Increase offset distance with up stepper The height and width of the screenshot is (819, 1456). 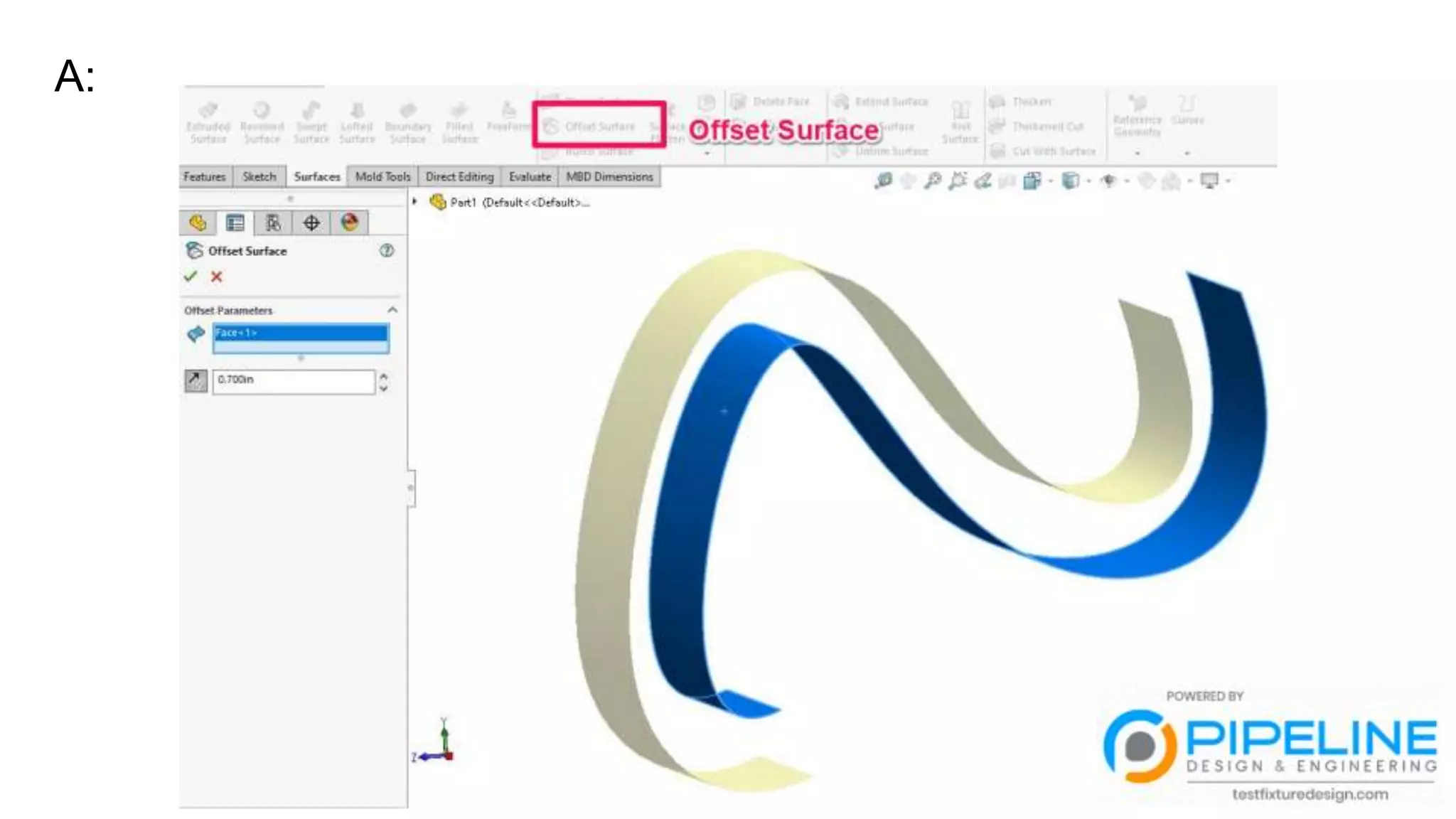tap(384, 375)
